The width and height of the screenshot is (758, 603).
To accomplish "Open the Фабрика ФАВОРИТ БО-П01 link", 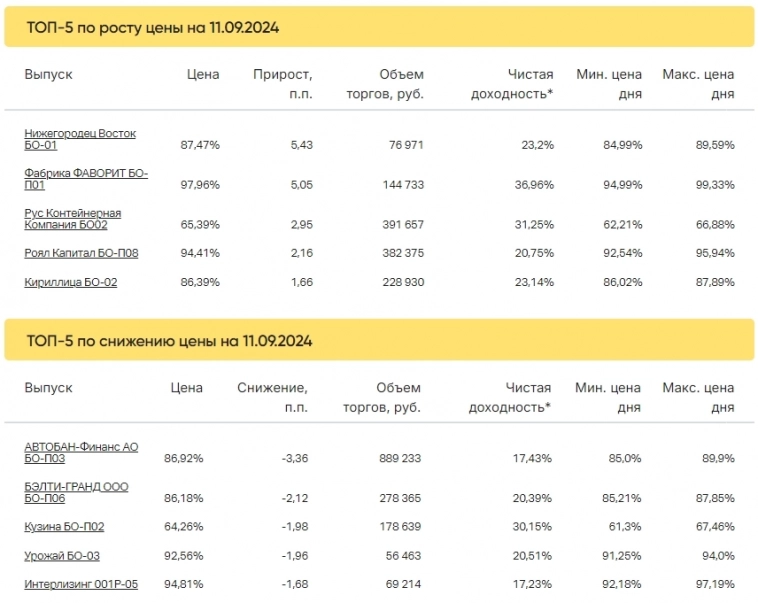I will (86, 179).
